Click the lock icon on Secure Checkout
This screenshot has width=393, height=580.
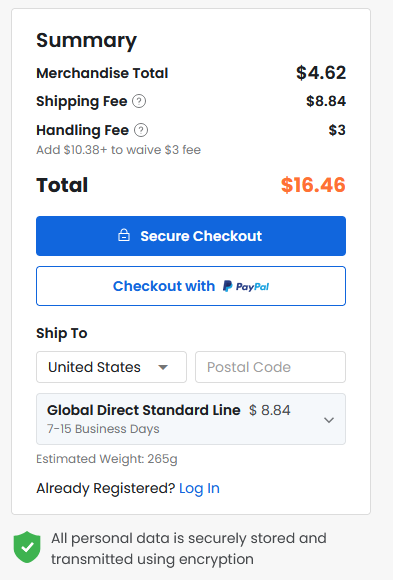click(124, 235)
